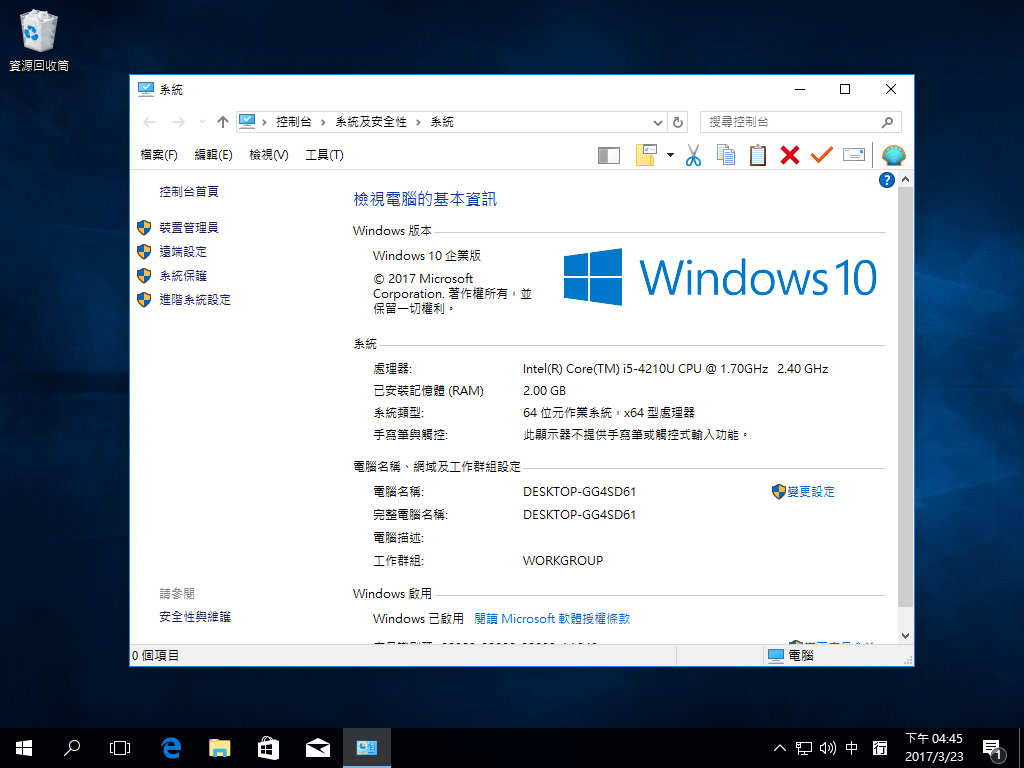Screen dimensions: 1024x768
Task: Open the 工具(T) menu
Action: (324, 155)
